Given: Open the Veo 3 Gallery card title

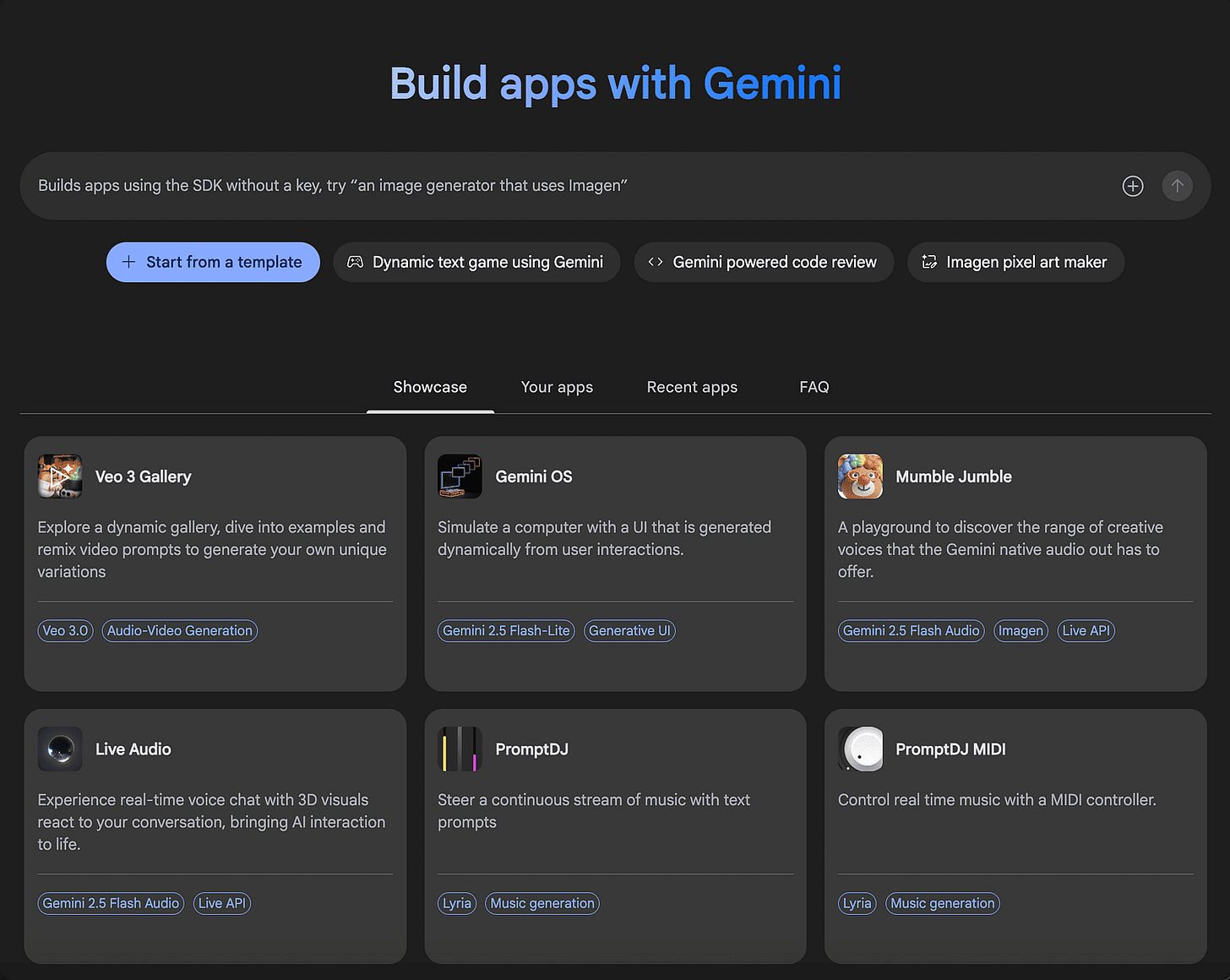Looking at the screenshot, I should [144, 476].
